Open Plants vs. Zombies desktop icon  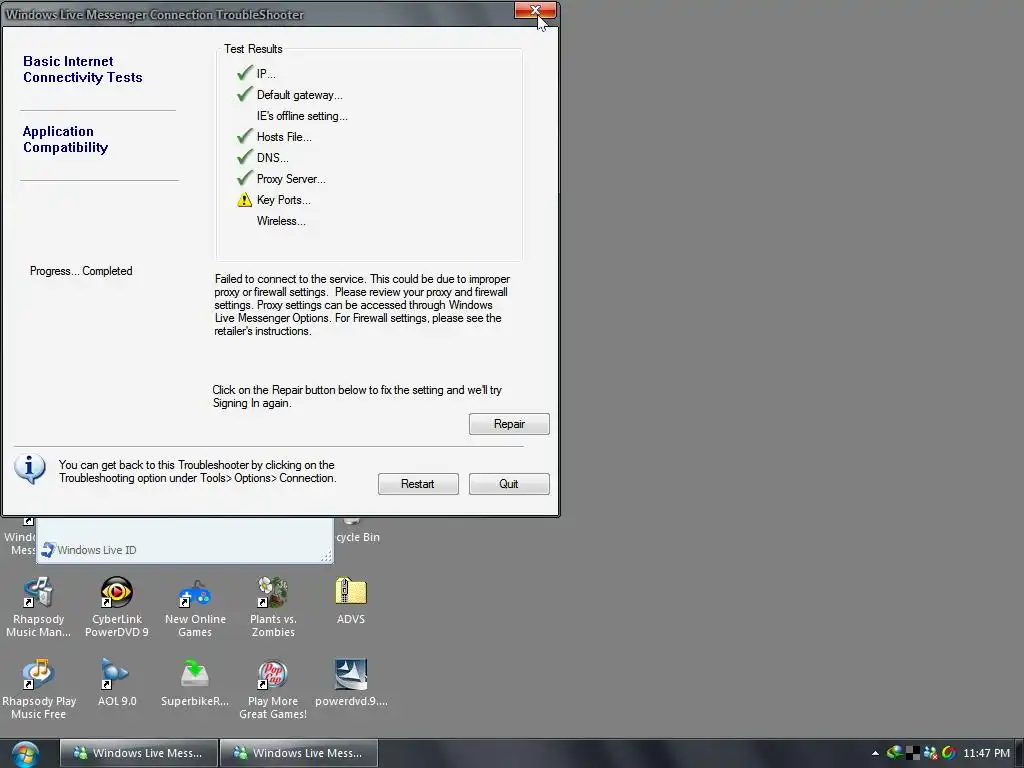(273, 607)
